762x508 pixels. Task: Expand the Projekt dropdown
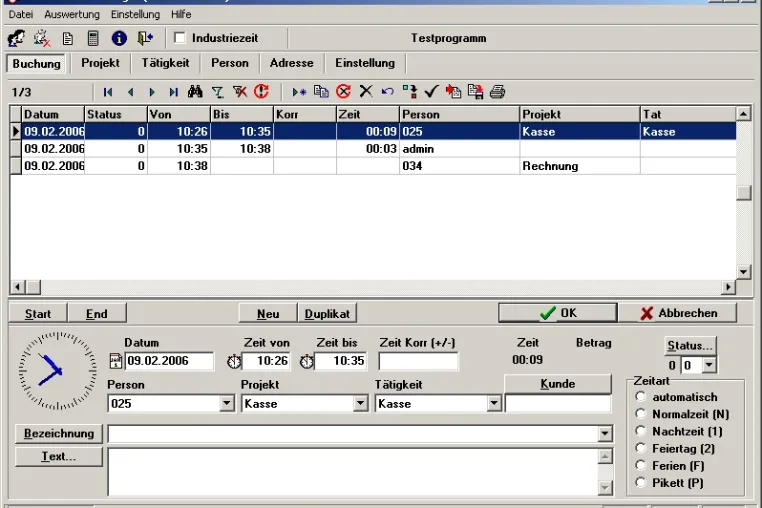click(361, 403)
